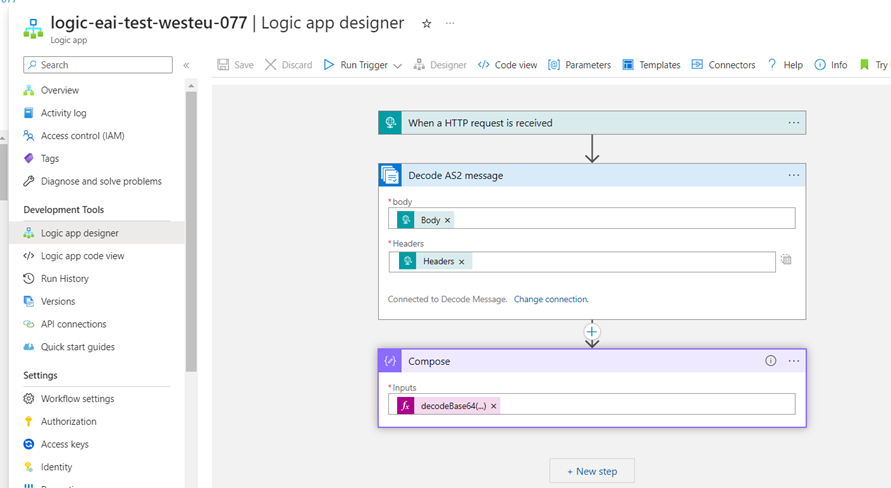This screenshot has height=488, width=891.
Task: Open the more options ellipsis beside title
Action: 450,23
